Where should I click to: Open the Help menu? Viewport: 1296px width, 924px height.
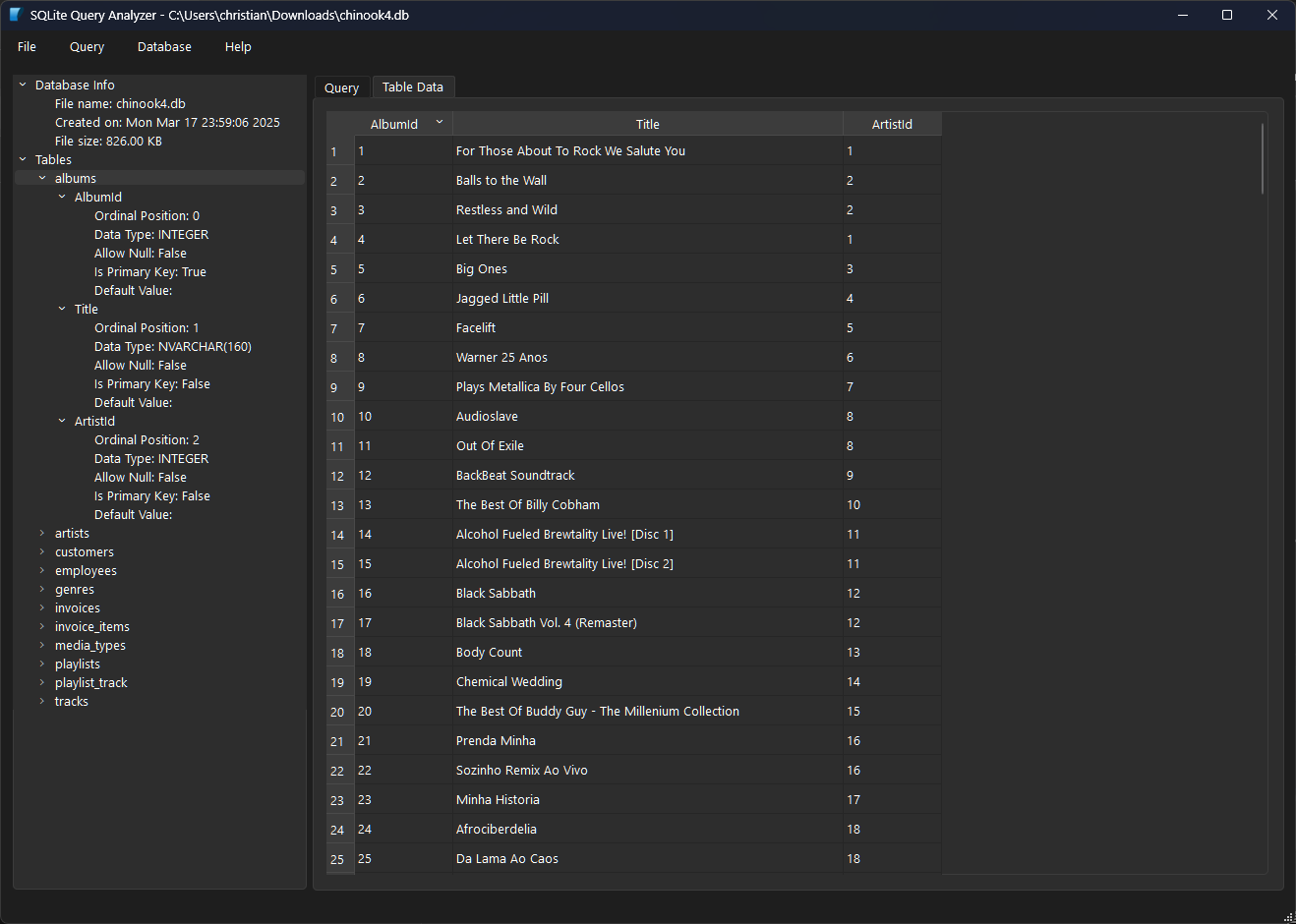(238, 46)
